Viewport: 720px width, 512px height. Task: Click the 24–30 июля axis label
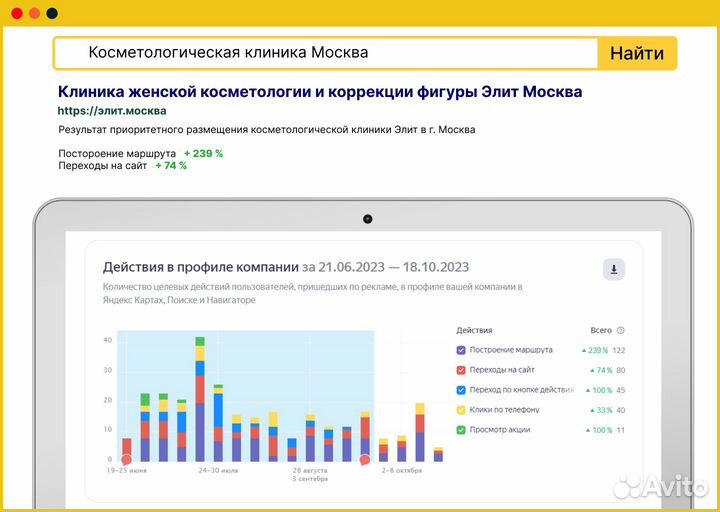[218, 471]
